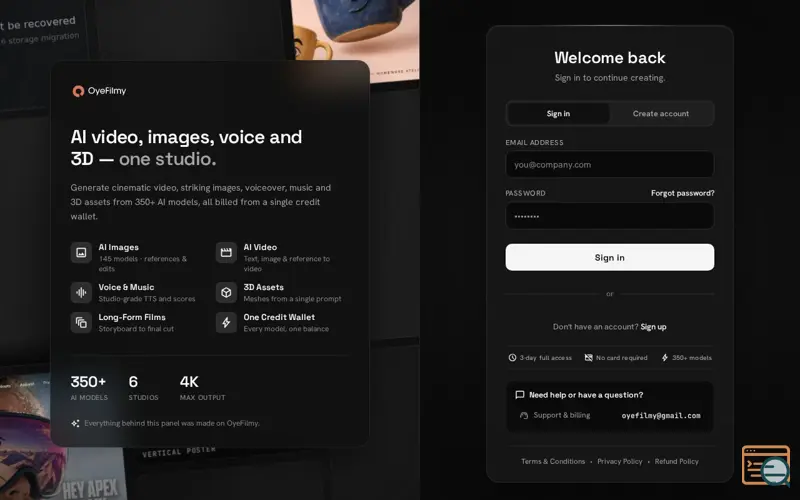Click the Forgot password? link
The image size is (800, 500).
tap(683, 193)
